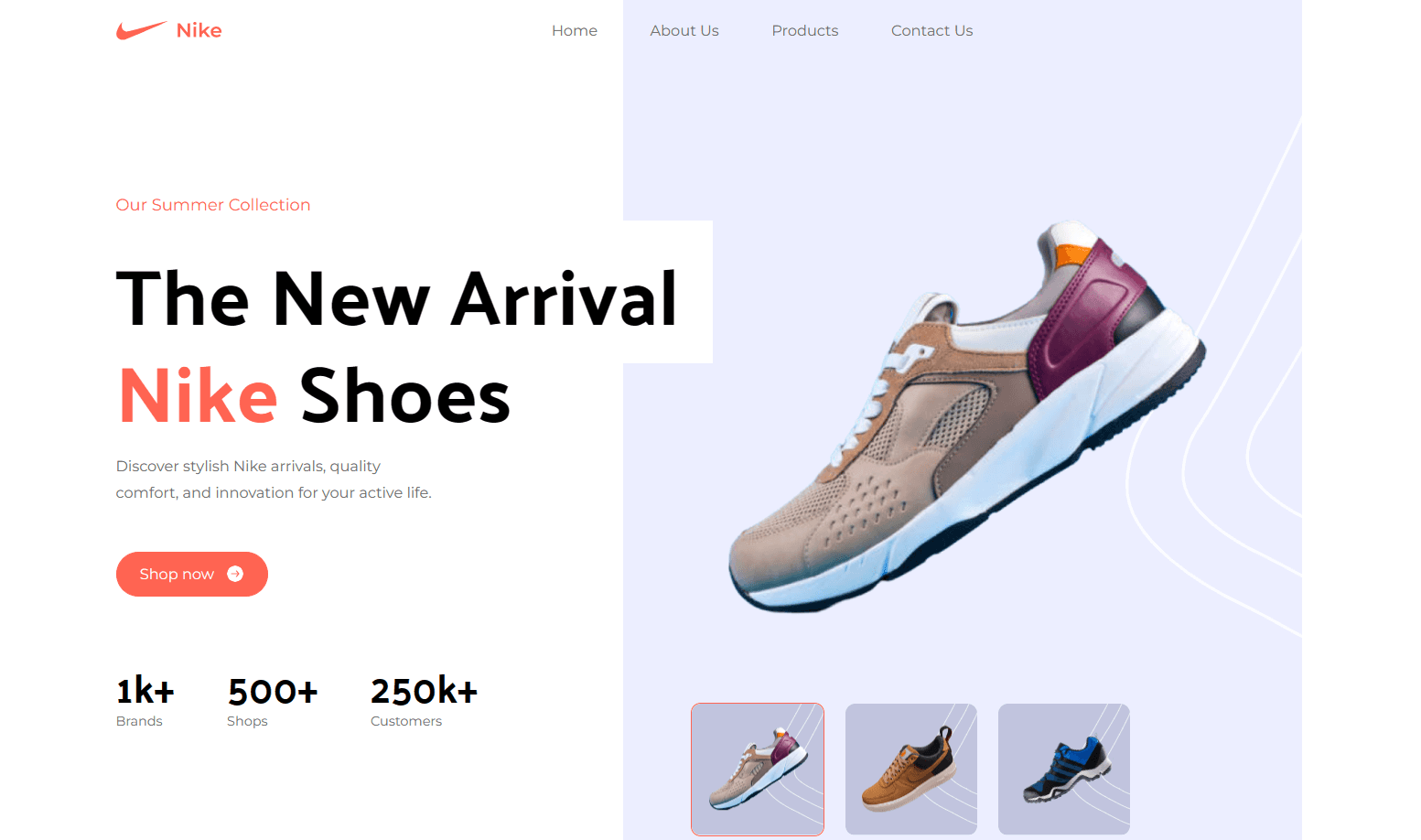Select the blue and black shoe thumbnail

(x=1064, y=770)
